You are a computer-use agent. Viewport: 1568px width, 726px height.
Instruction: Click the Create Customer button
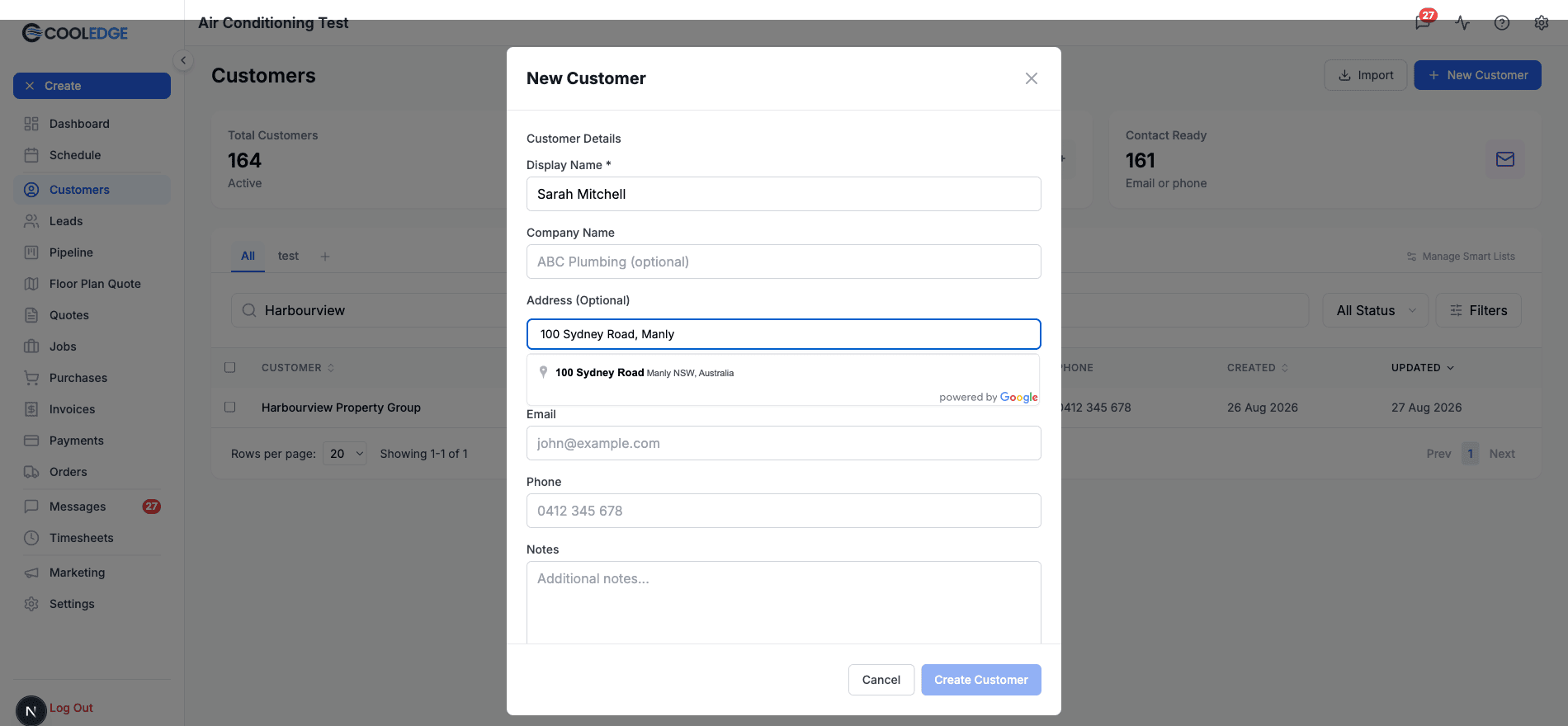(x=981, y=680)
